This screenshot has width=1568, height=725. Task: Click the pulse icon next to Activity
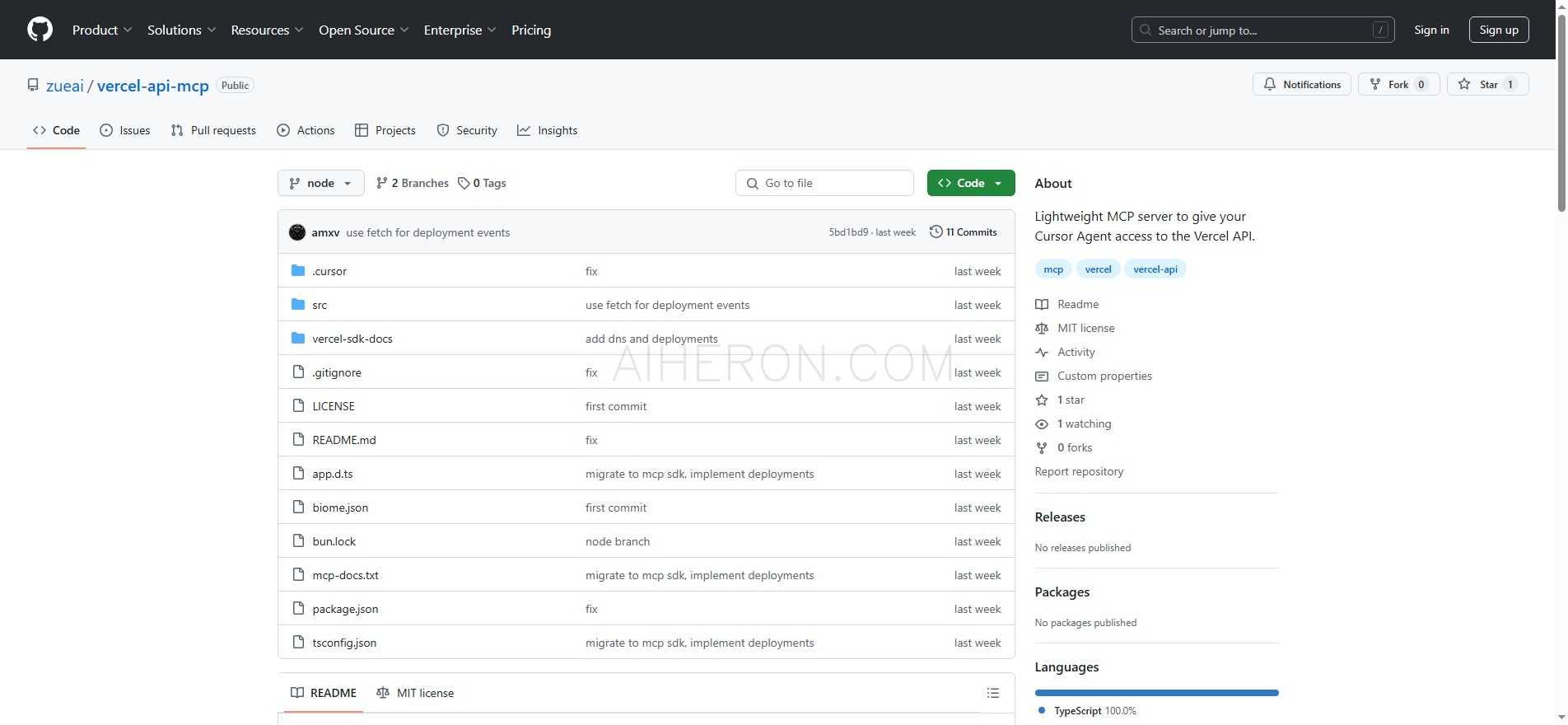click(x=1042, y=352)
